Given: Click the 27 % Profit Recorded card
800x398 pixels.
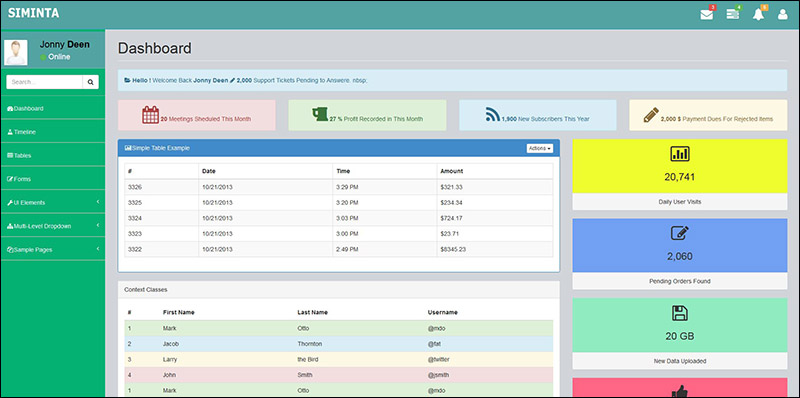Looking at the screenshot, I should pyautogui.click(x=367, y=115).
